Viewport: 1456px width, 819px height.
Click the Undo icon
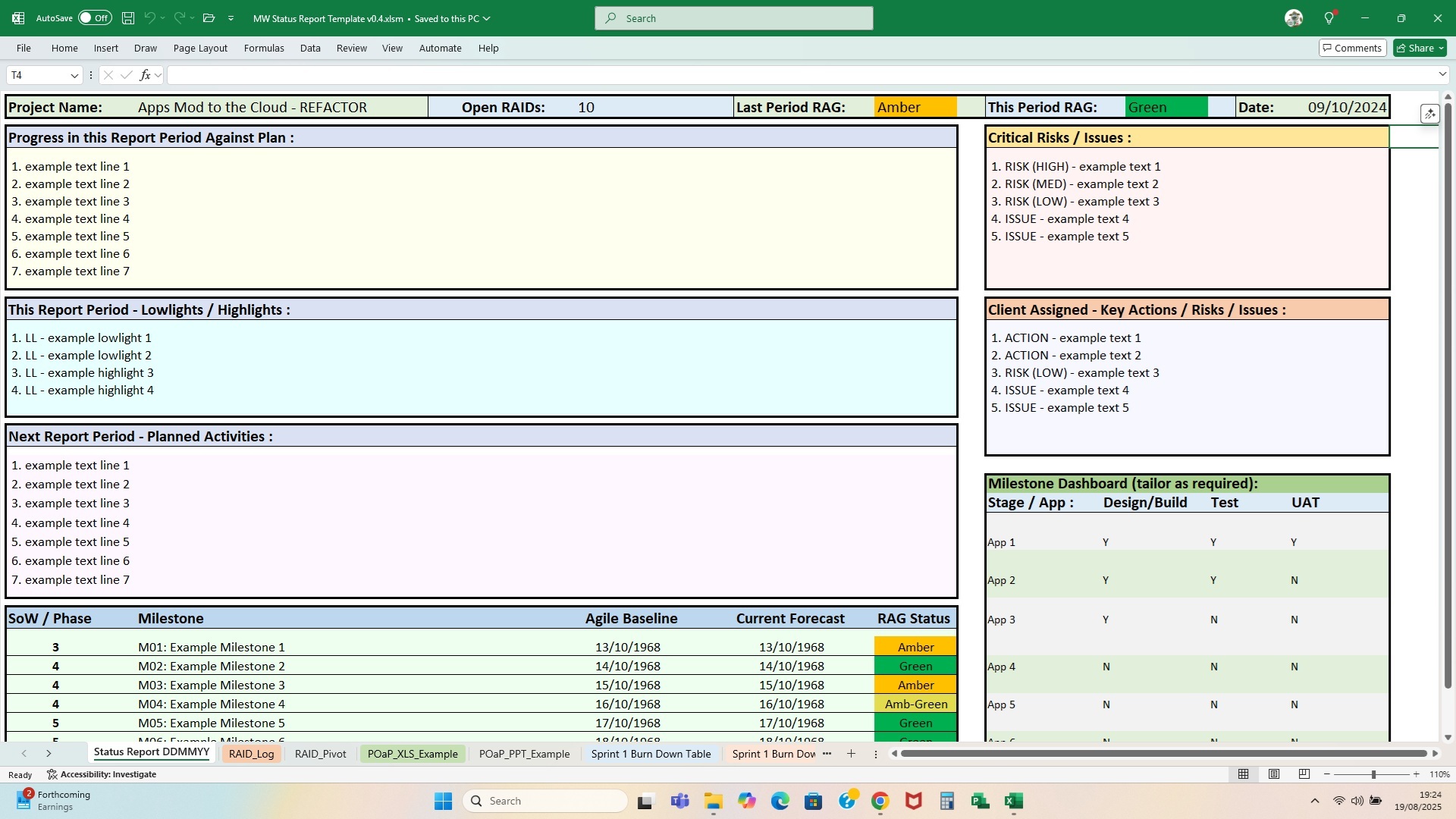(149, 17)
